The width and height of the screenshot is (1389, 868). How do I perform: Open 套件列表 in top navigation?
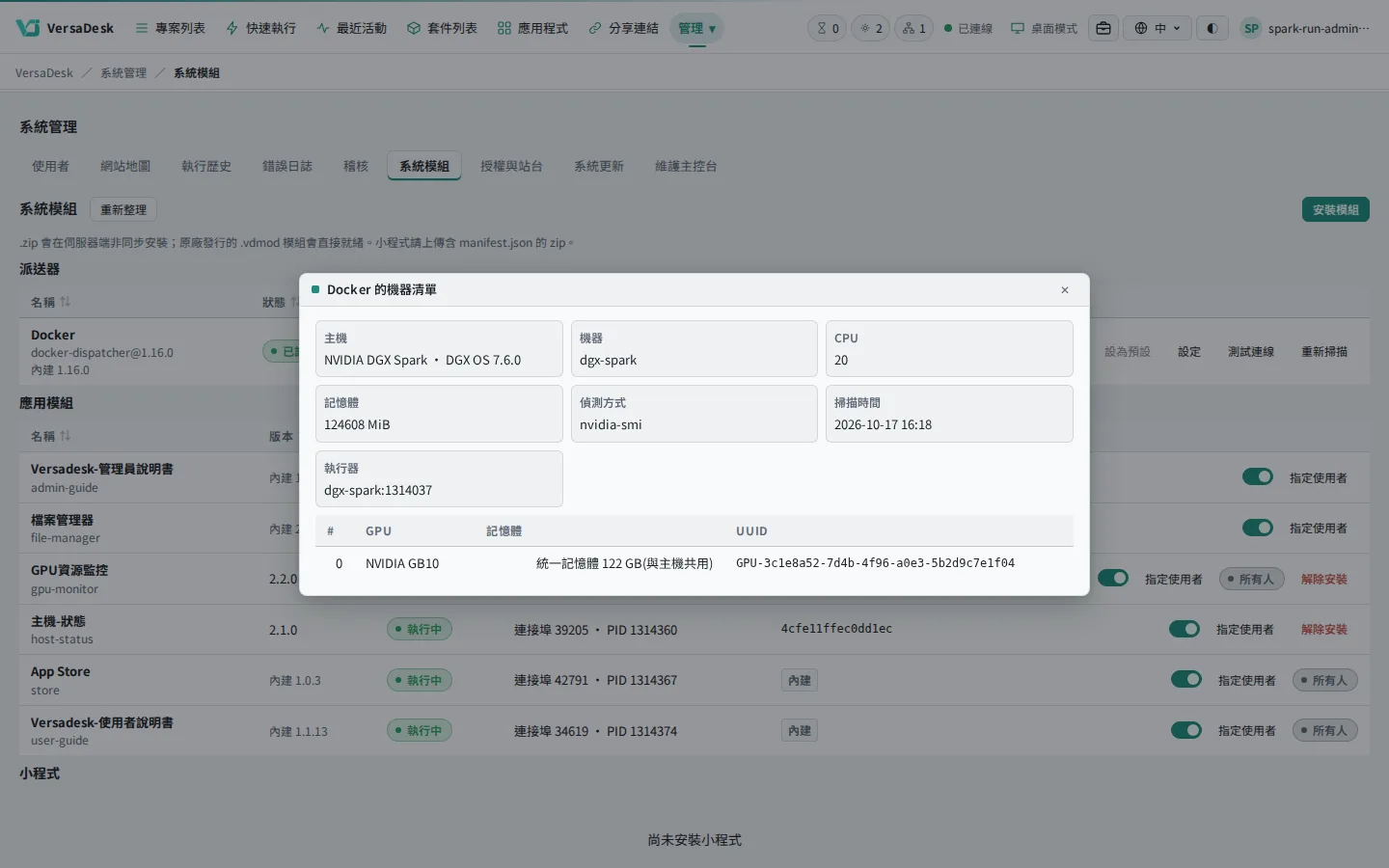pyautogui.click(x=443, y=28)
